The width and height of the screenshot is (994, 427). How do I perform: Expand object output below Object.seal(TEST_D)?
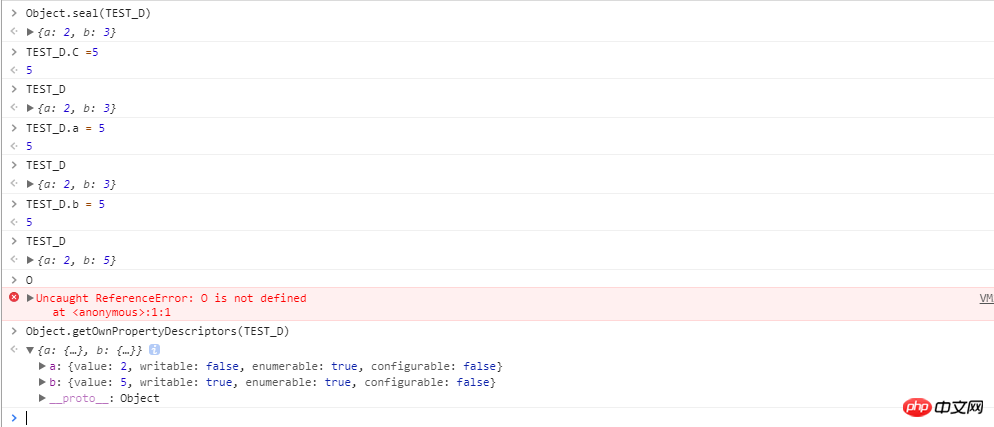tap(30, 33)
